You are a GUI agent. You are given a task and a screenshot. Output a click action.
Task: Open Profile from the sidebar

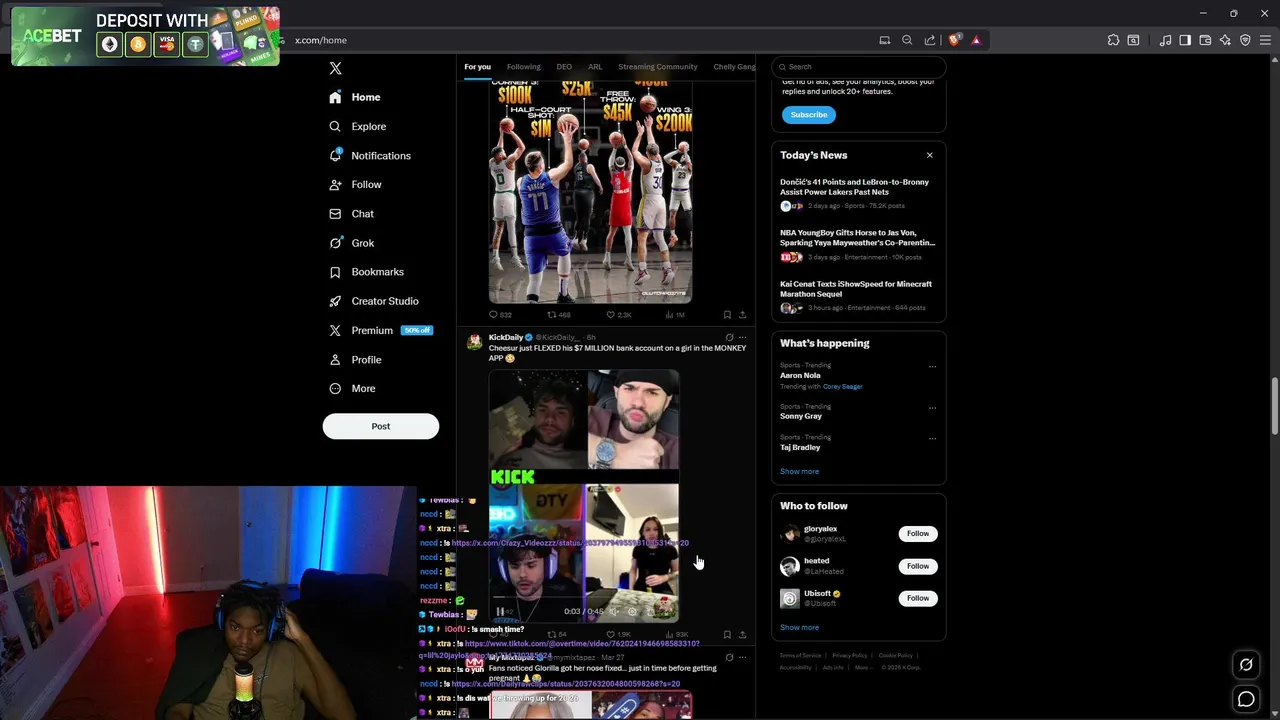pos(355,359)
